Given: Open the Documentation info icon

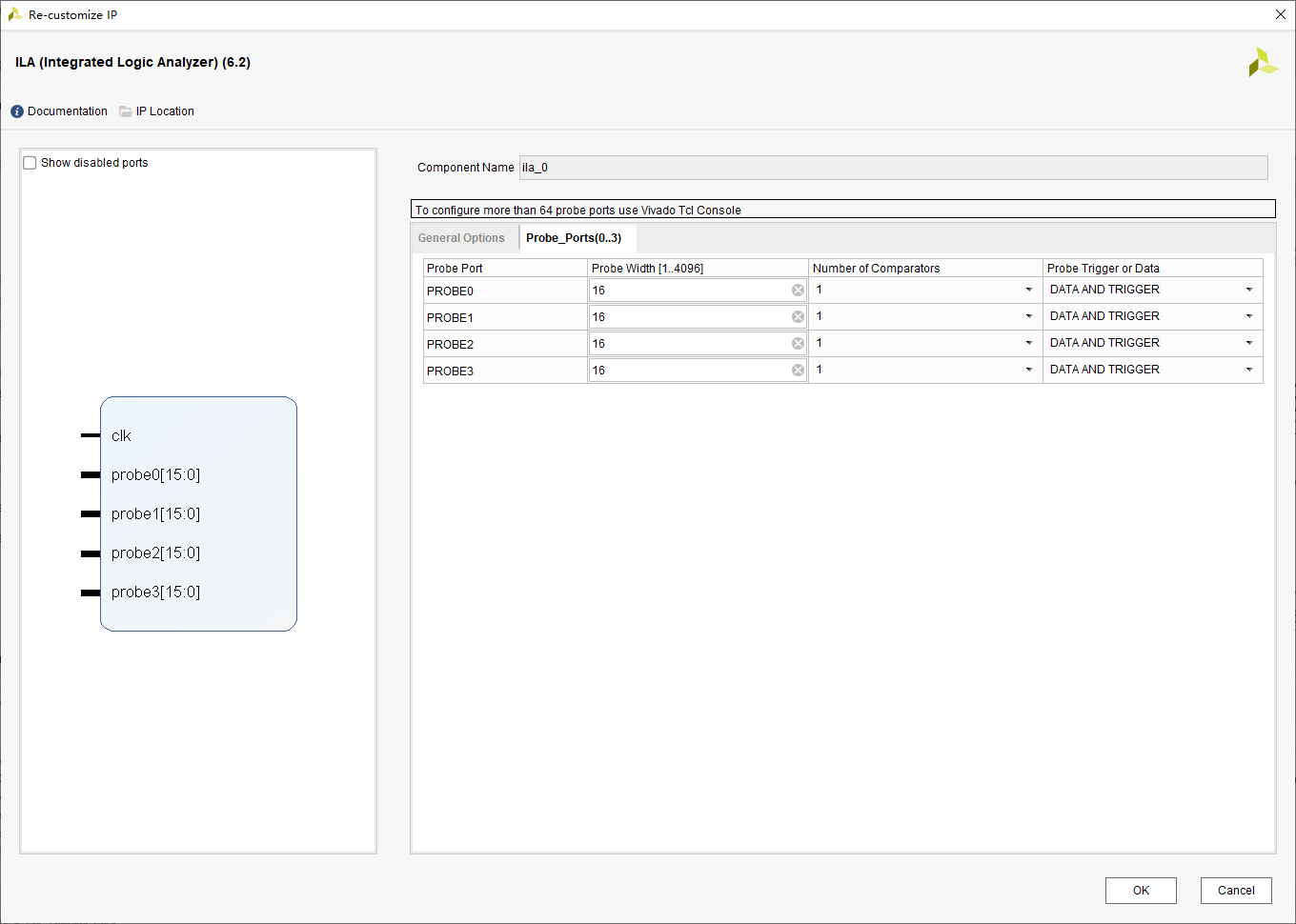Looking at the screenshot, I should coord(17,111).
